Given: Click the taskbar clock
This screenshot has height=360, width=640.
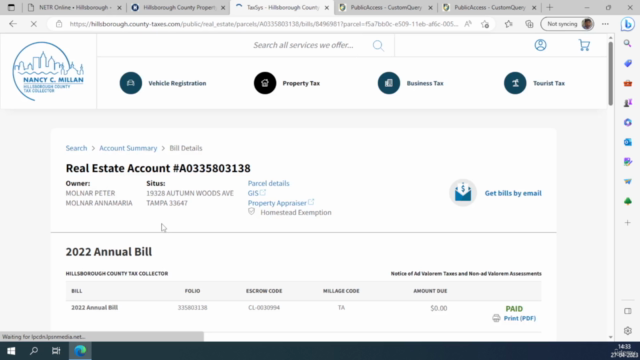Looking at the screenshot, I should pyautogui.click(x=624, y=351).
